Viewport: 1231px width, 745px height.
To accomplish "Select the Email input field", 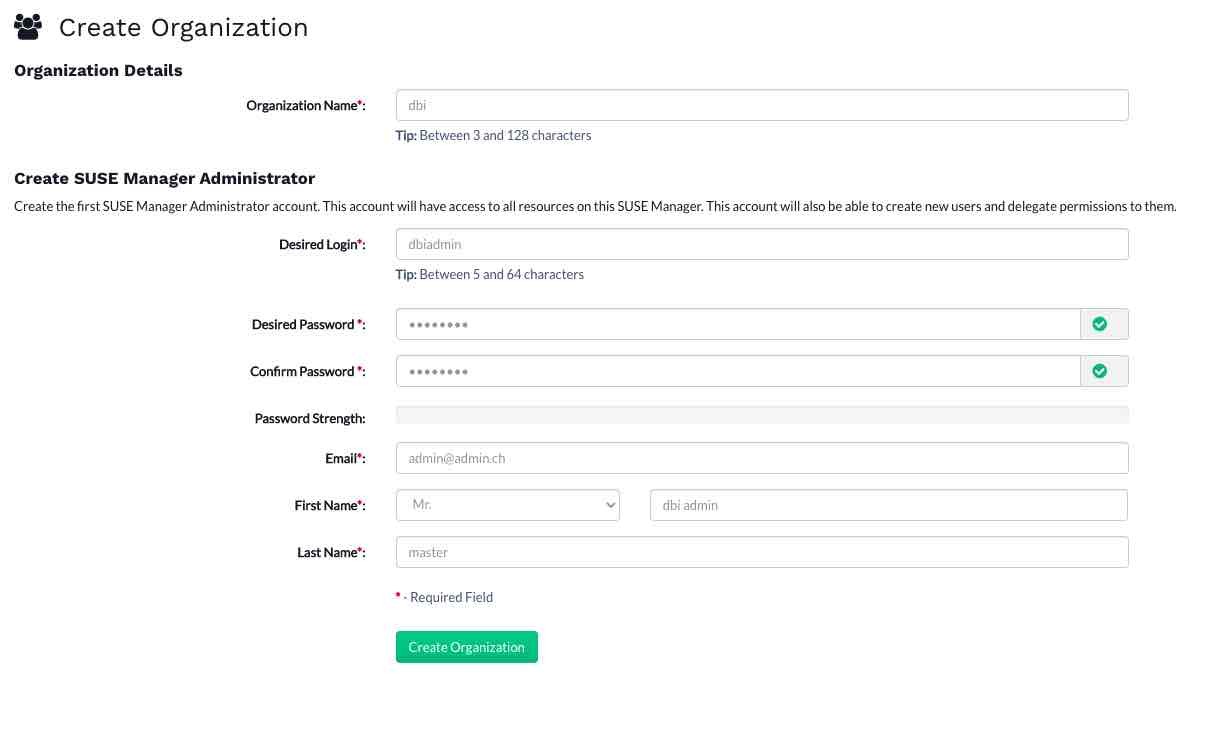I will click(762, 458).
